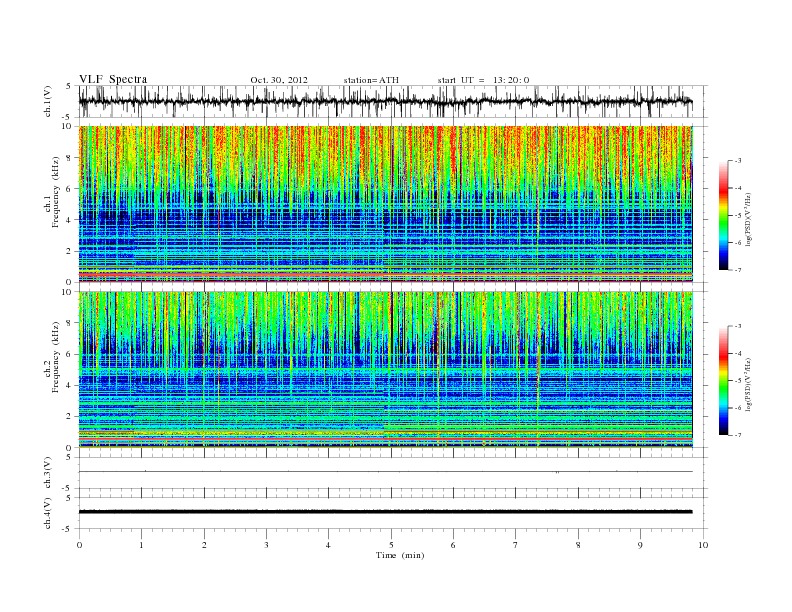Image resolution: width=792 pixels, height=612 pixels.
Task: Click the "-5" tick on the ch.4(V) axis
Action: click(x=68, y=529)
